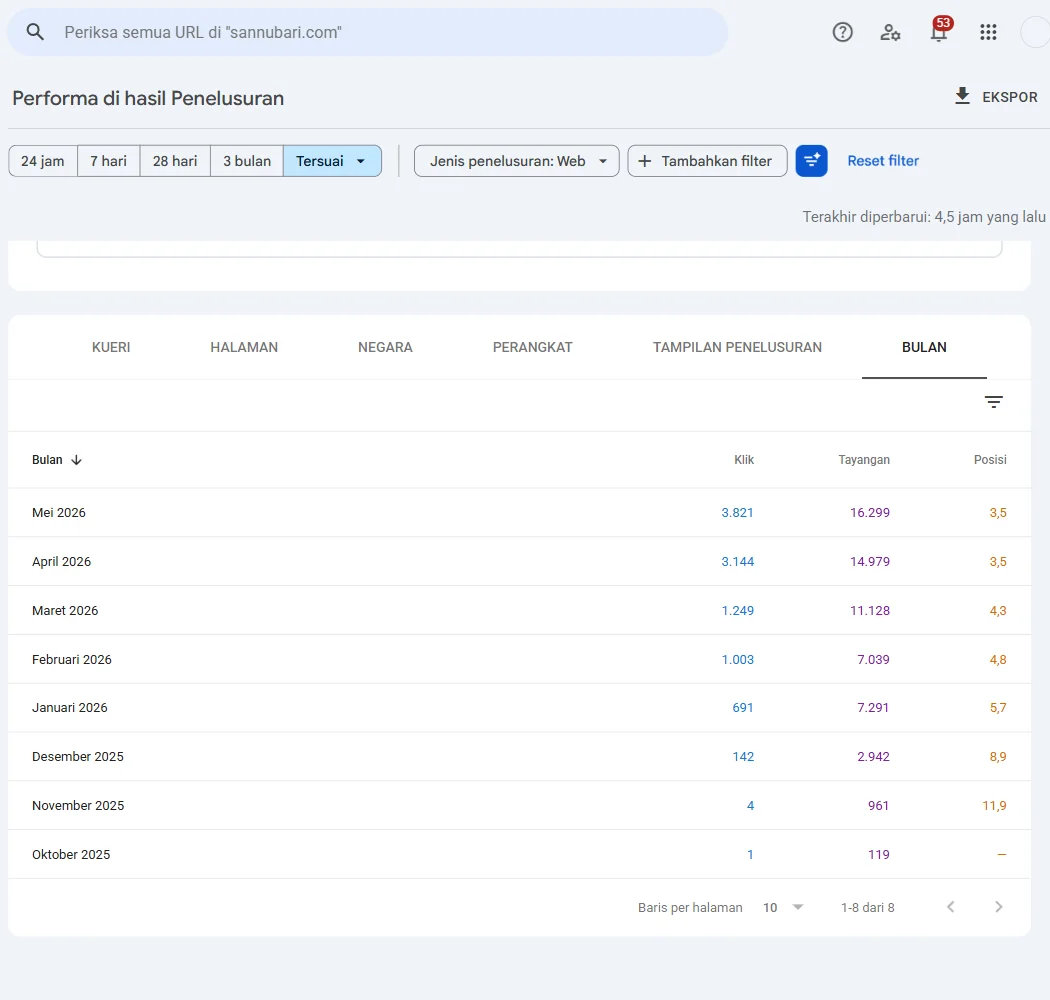The width and height of the screenshot is (1050, 1000).
Task: Click the 11,9 position value
Action: pyautogui.click(x=994, y=806)
